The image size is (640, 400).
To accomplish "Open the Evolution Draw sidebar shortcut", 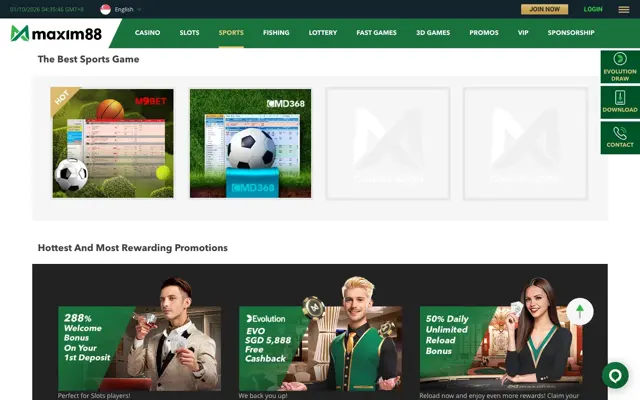I will (x=620, y=67).
